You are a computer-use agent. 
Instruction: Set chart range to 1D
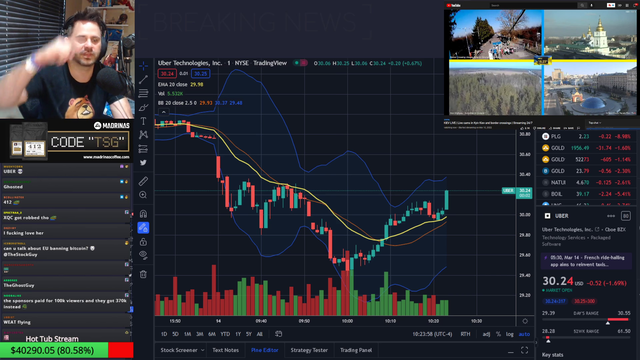coord(164,334)
